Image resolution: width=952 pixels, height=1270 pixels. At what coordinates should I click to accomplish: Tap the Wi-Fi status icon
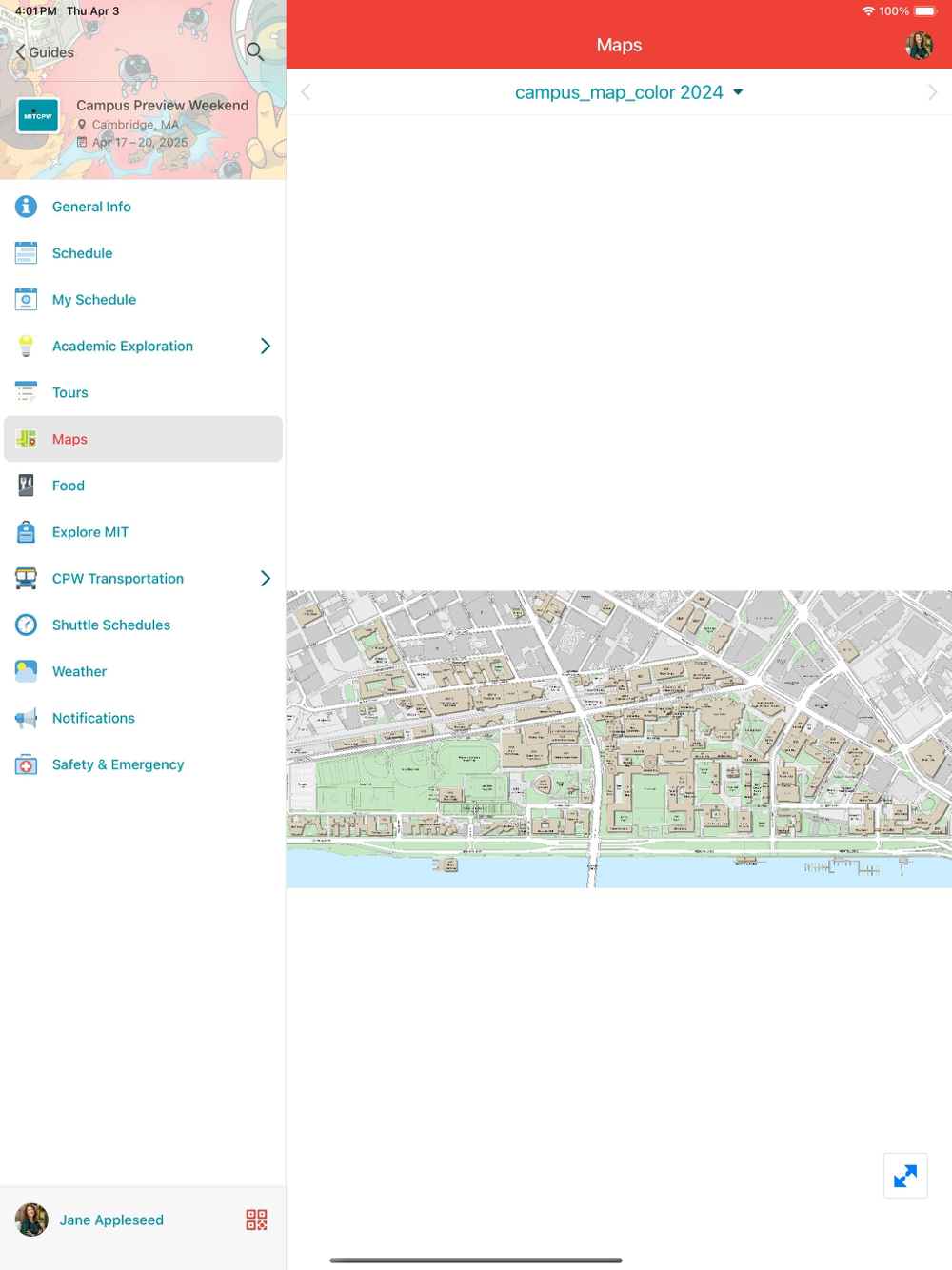coord(868,11)
